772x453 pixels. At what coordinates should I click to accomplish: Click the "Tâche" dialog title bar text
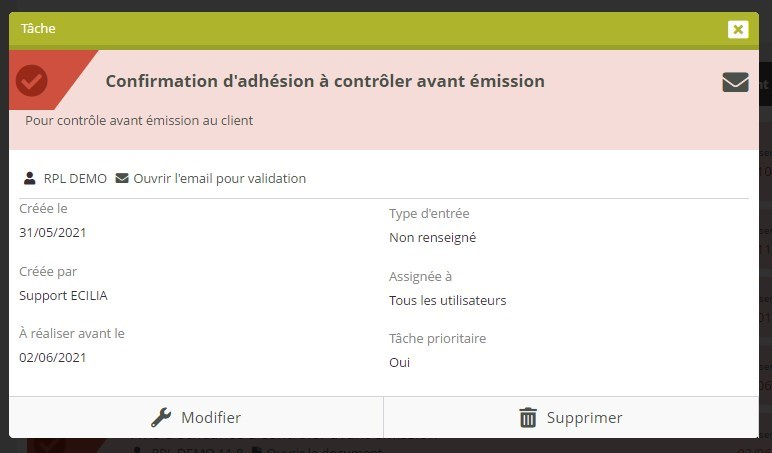click(x=38, y=29)
